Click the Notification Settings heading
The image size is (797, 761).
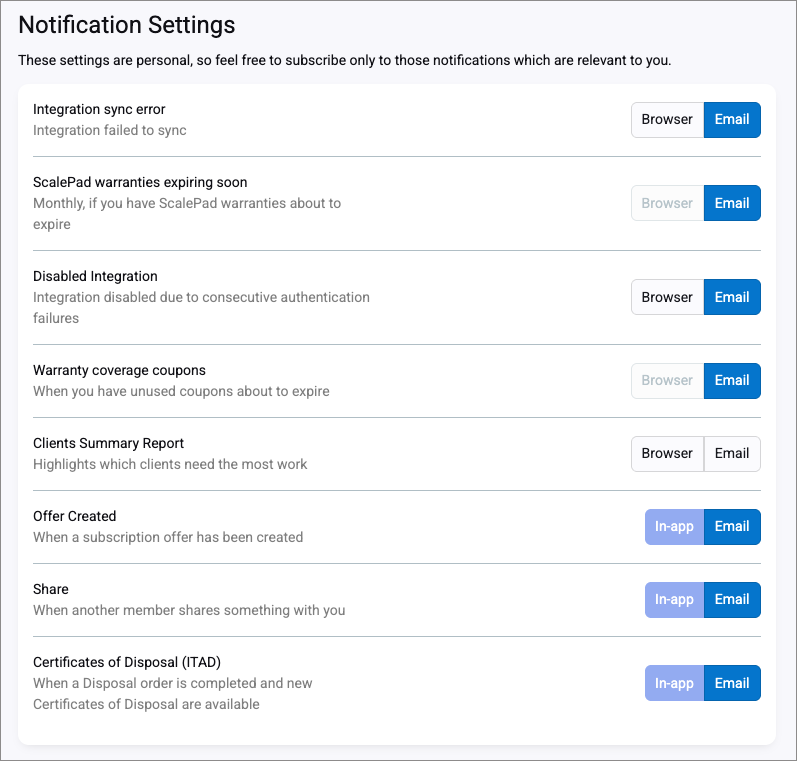tap(127, 25)
